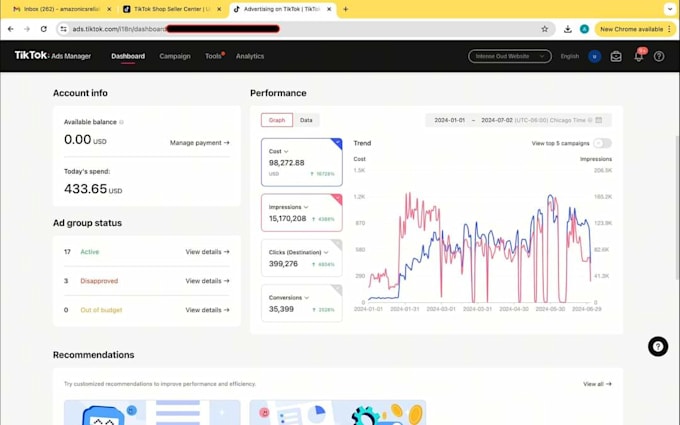Switch to TikTok Shop Seller Center tab

point(171,9)
